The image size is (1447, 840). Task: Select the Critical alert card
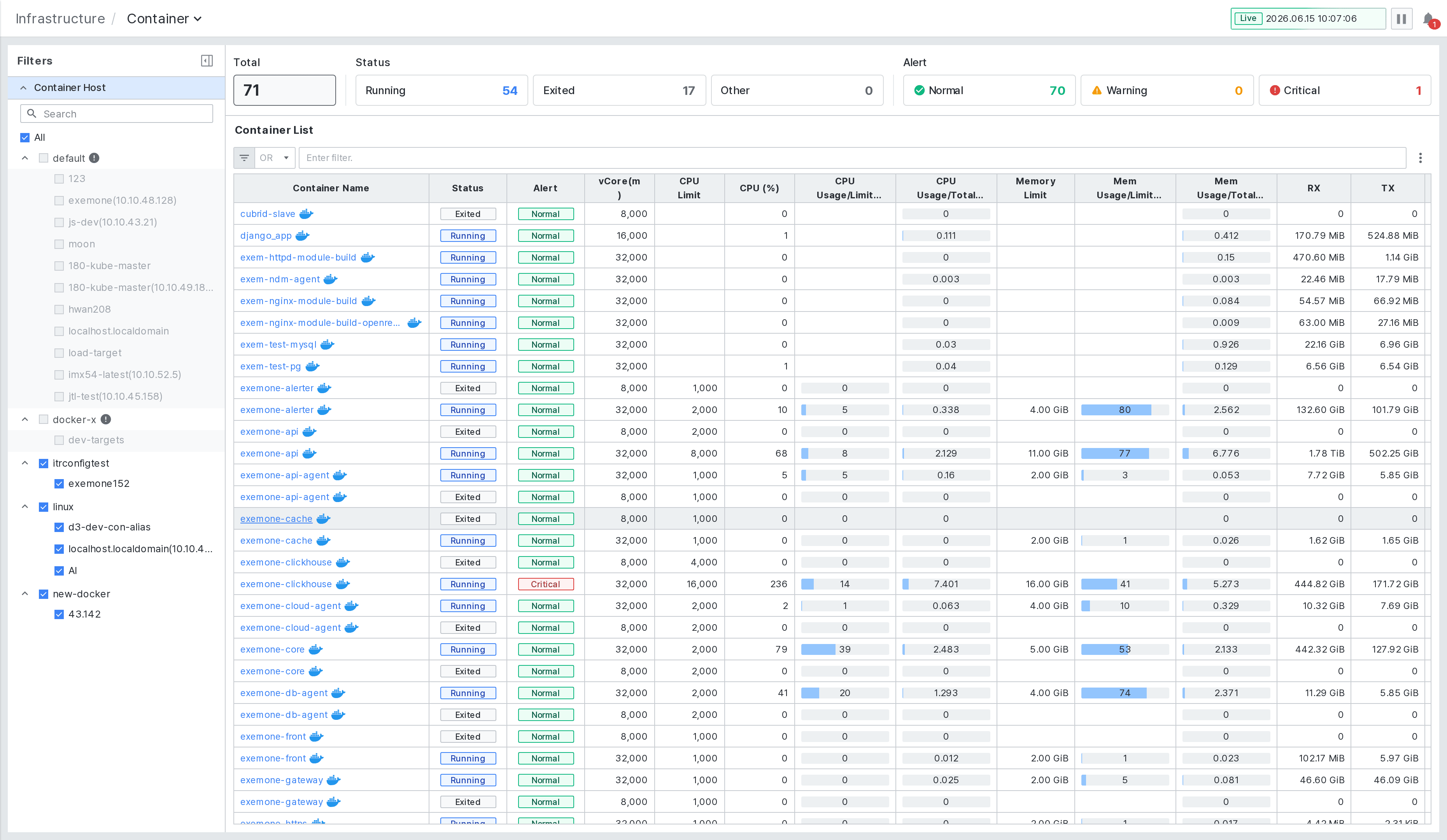[1344, 90]
